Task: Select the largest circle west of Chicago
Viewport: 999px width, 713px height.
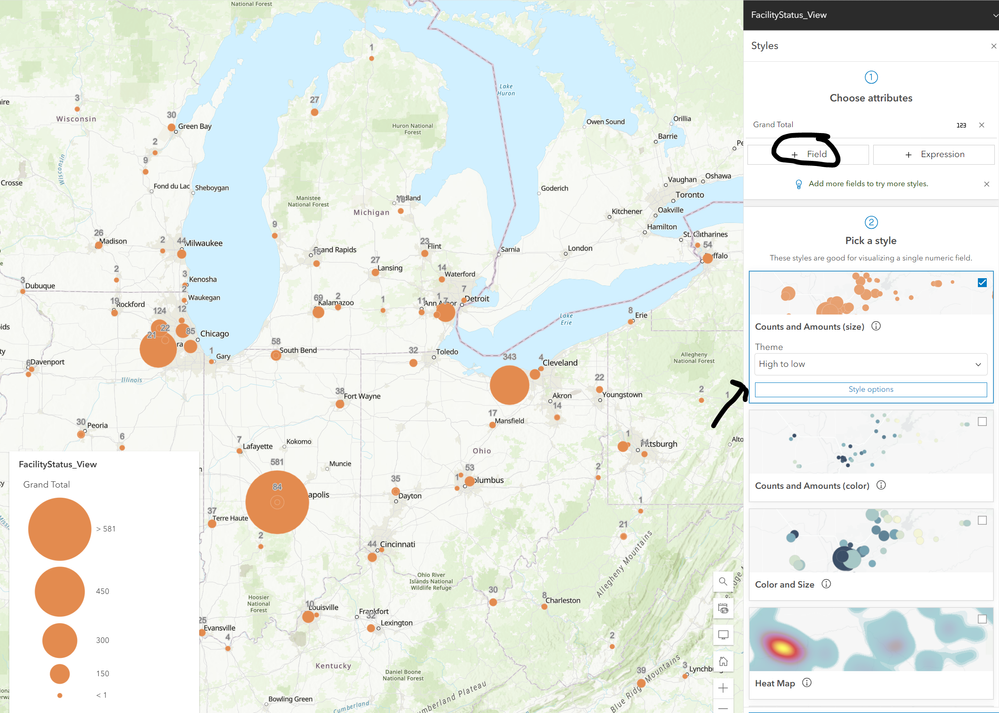Action: (x=158, y=349)
